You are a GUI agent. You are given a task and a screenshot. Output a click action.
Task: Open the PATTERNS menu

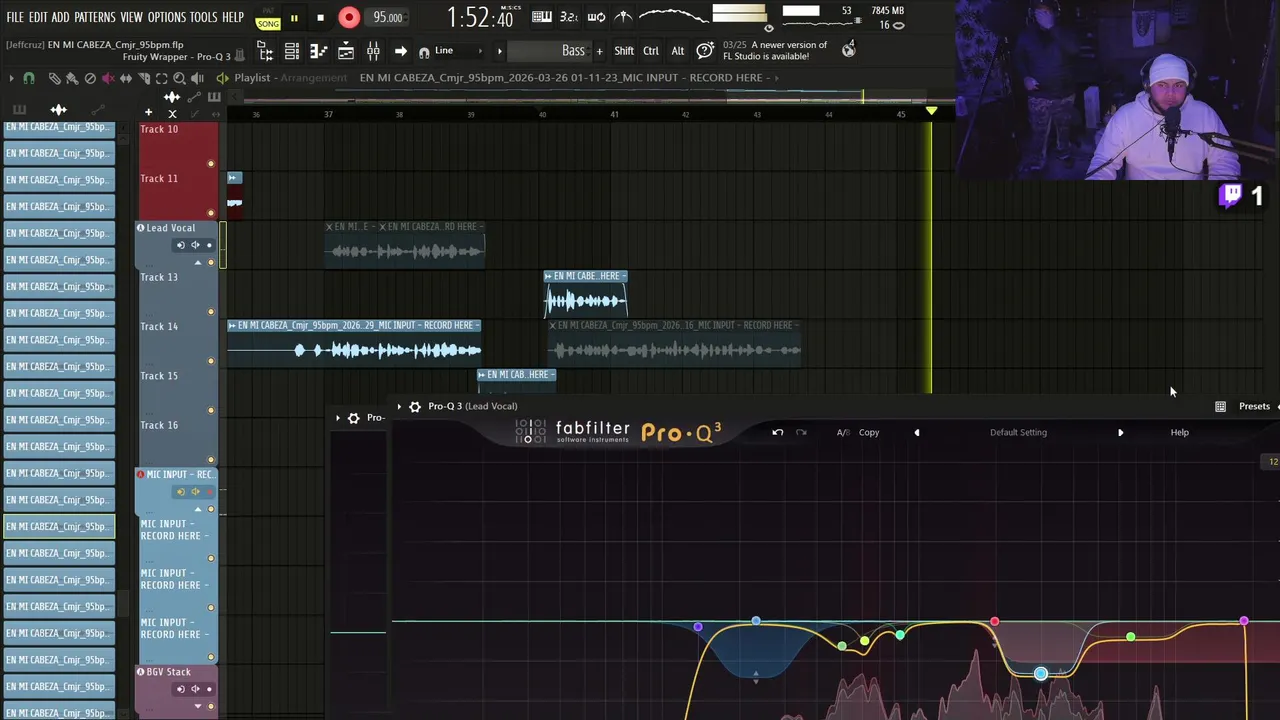tap(95, 18)
